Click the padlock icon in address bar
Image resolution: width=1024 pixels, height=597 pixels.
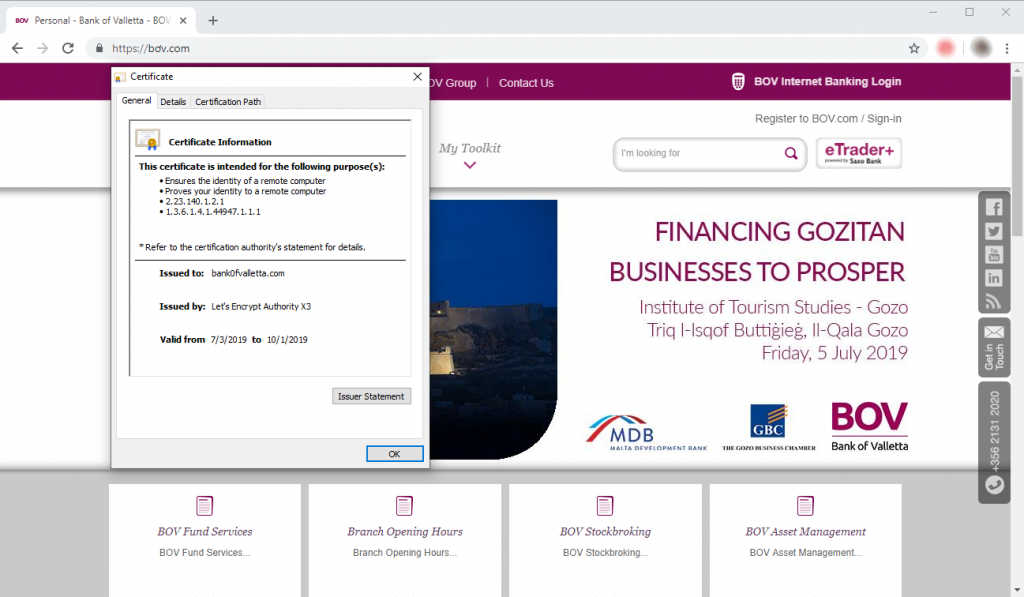click(99, 48)
